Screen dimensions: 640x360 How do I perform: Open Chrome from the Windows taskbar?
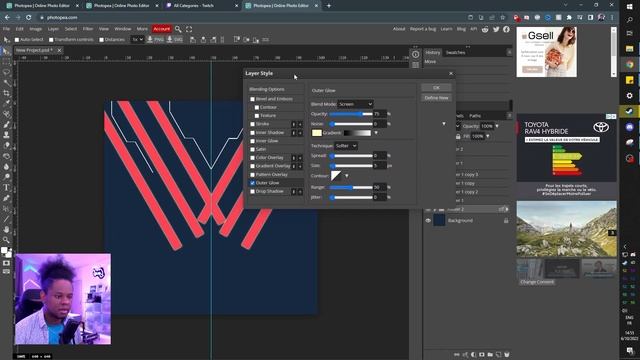629,64
